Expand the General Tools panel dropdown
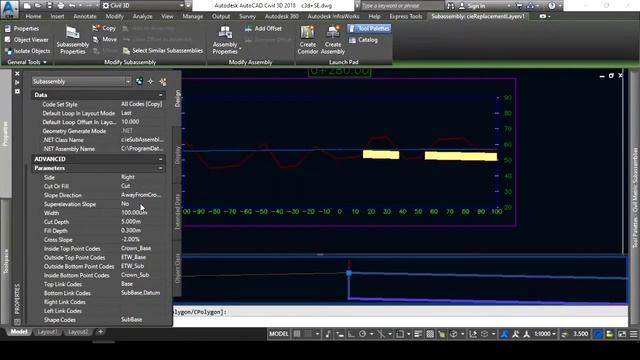The width and height of the screenshot is (640, 360). coord(27,62)
